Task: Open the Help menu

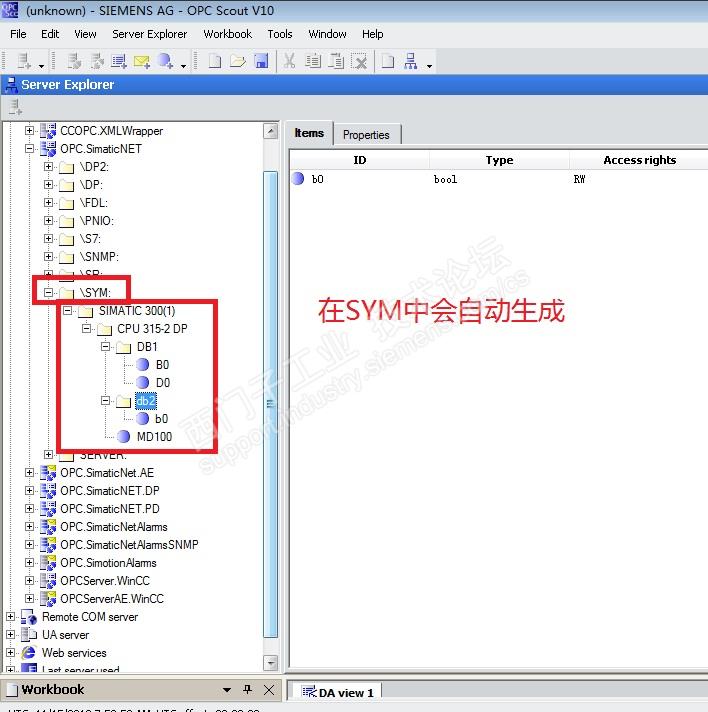Action: (x=372, y=34)
